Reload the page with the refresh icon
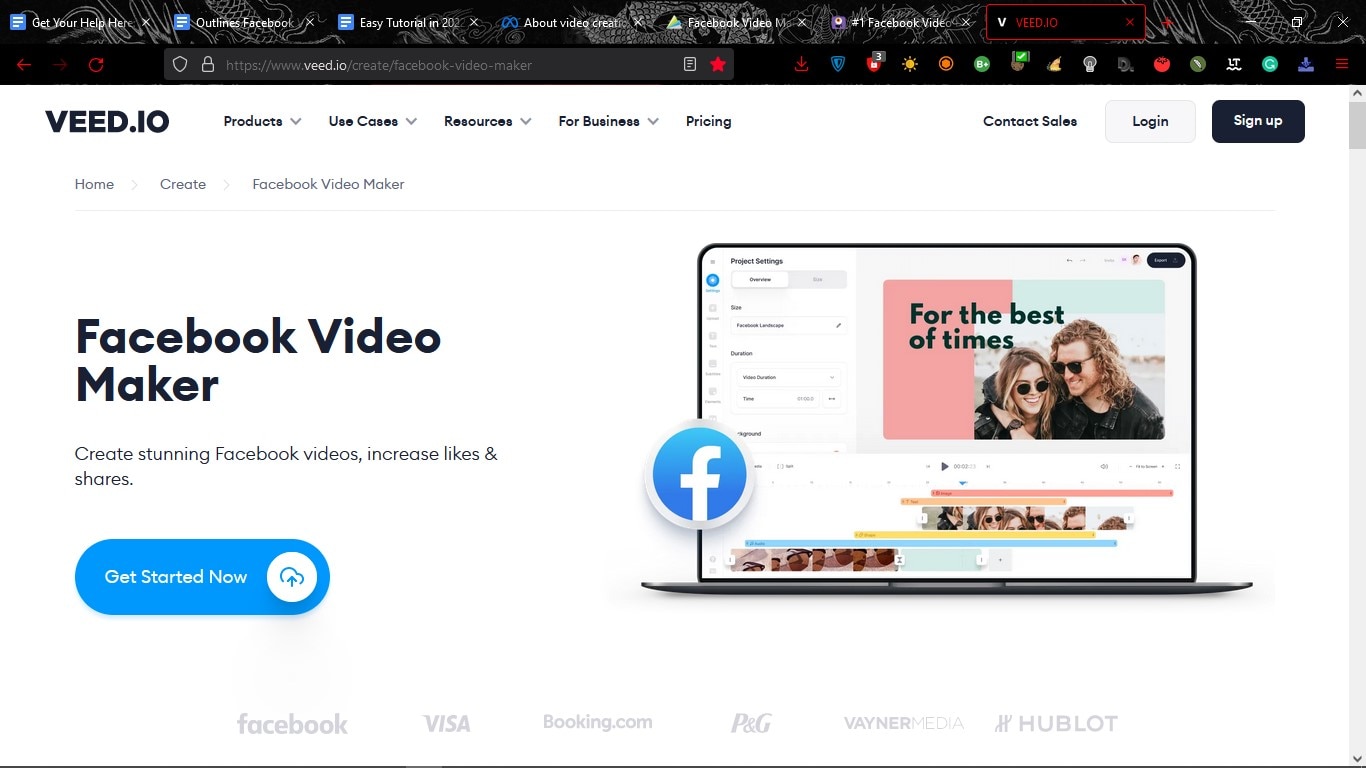1366x768 pixels. [x=96, y=65]
